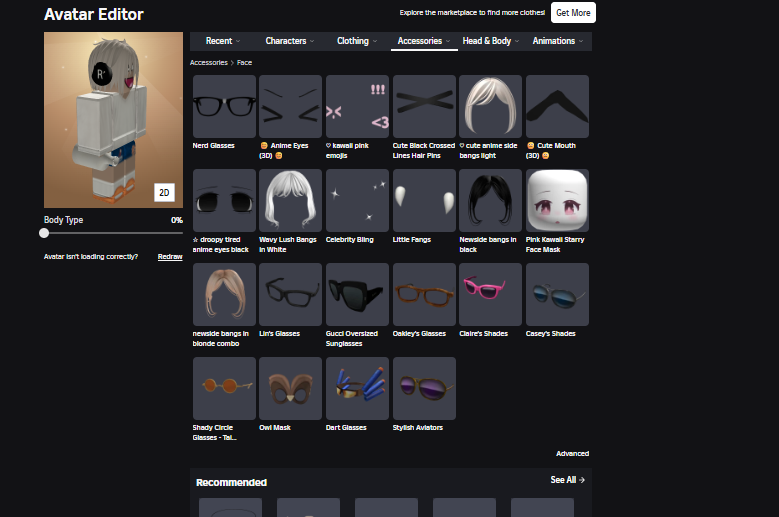Click the Little Fangs name text

[412, 239]
